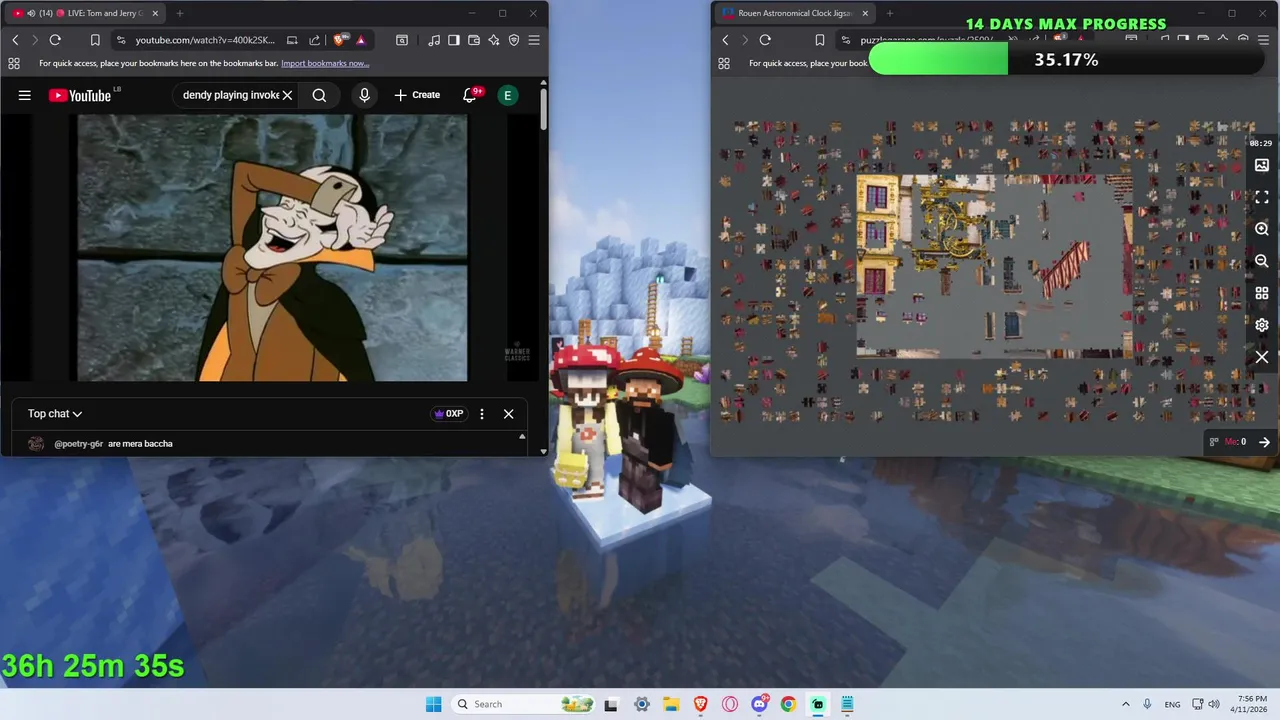Open Brave Rewards triangle icon on YouTube
Viewport: 1280px width, 720px height.
click(x=360, y=40)
